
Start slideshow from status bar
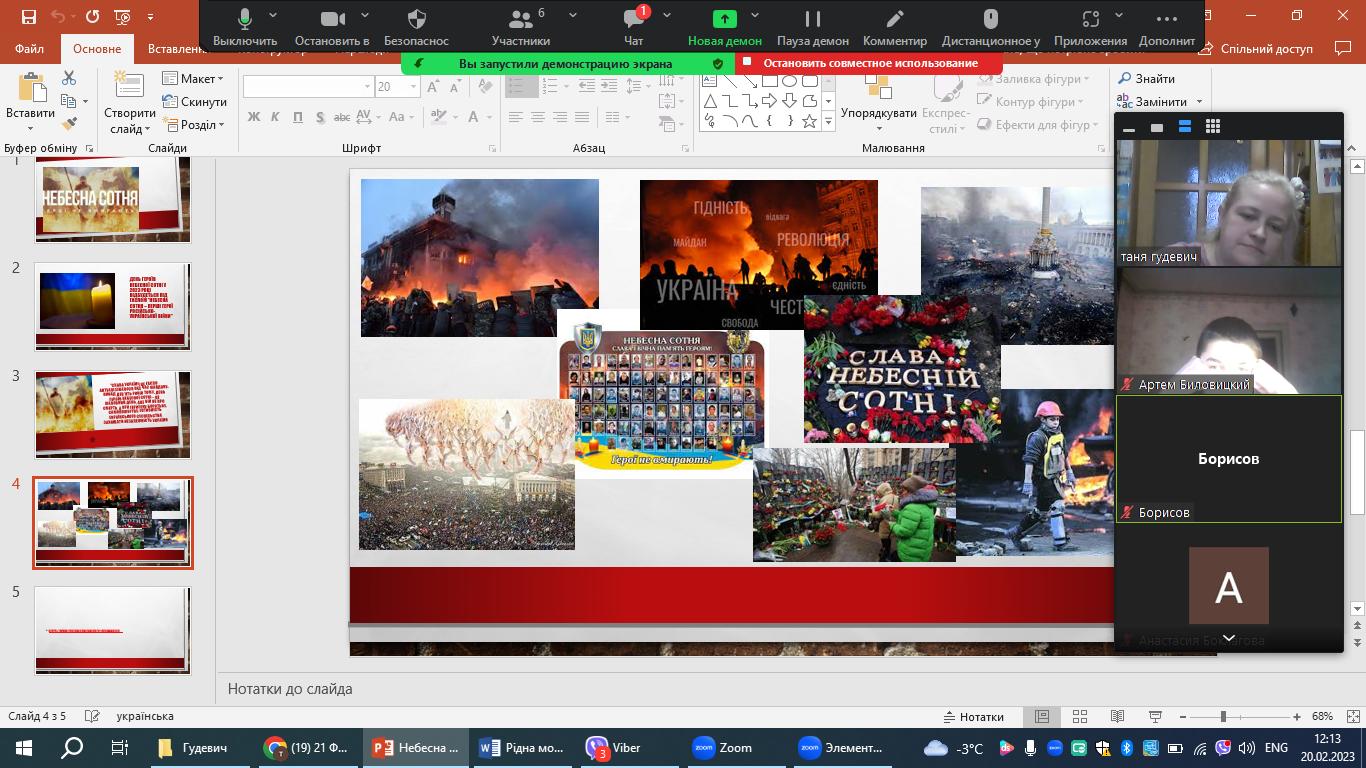coord(1155,717)
